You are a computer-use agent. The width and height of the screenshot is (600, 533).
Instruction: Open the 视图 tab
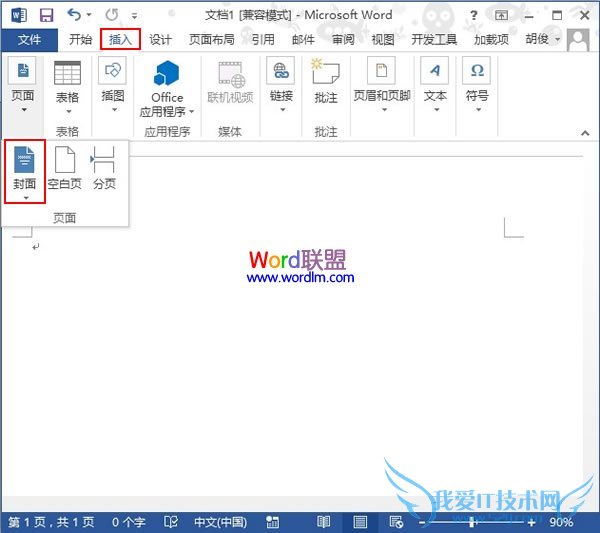(383, 39)
